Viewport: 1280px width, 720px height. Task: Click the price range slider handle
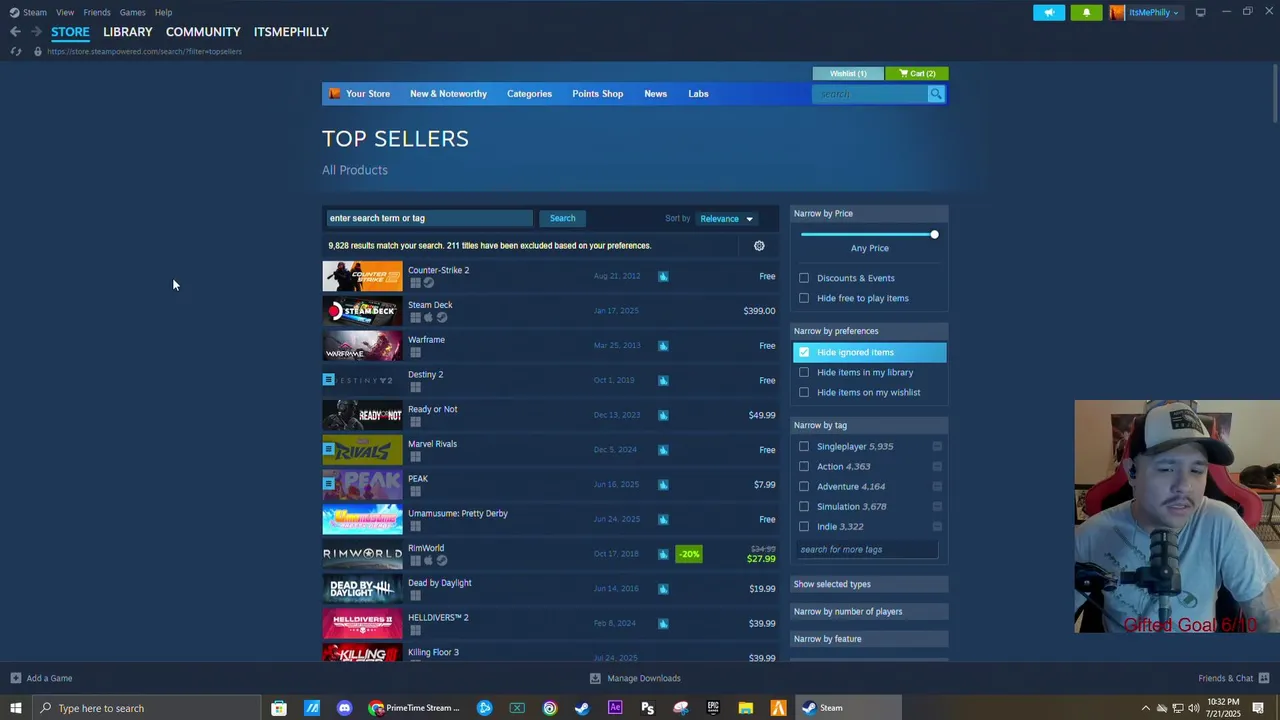(x=934, y=234)
